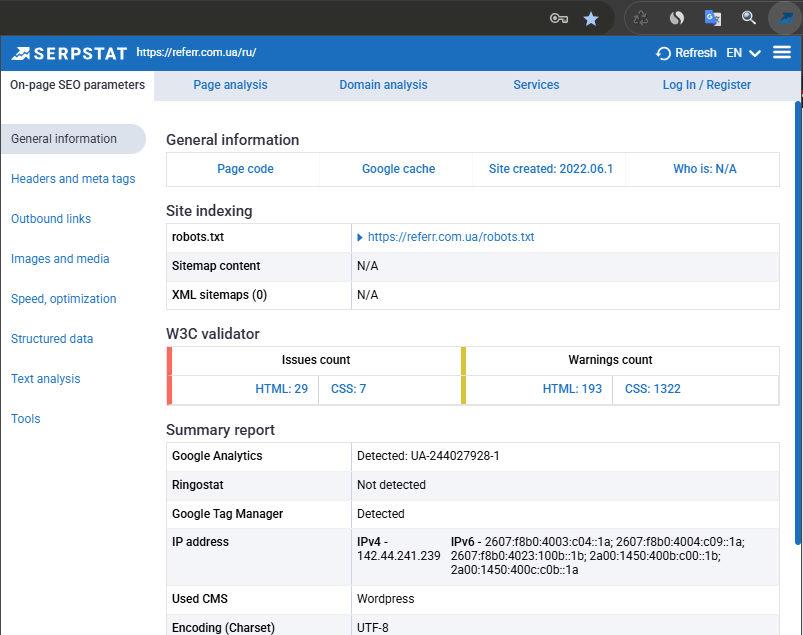The width and height of the screenshot is (803, 635).
Task: Click the Google Analytics UA-244027928-1 value
Action: pyautogui.click(x=428, y=456)
